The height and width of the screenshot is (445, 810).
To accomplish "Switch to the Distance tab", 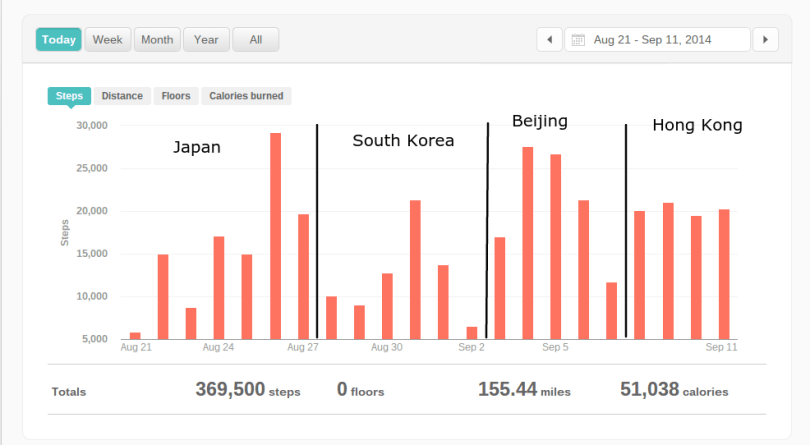I will (122, 96).
